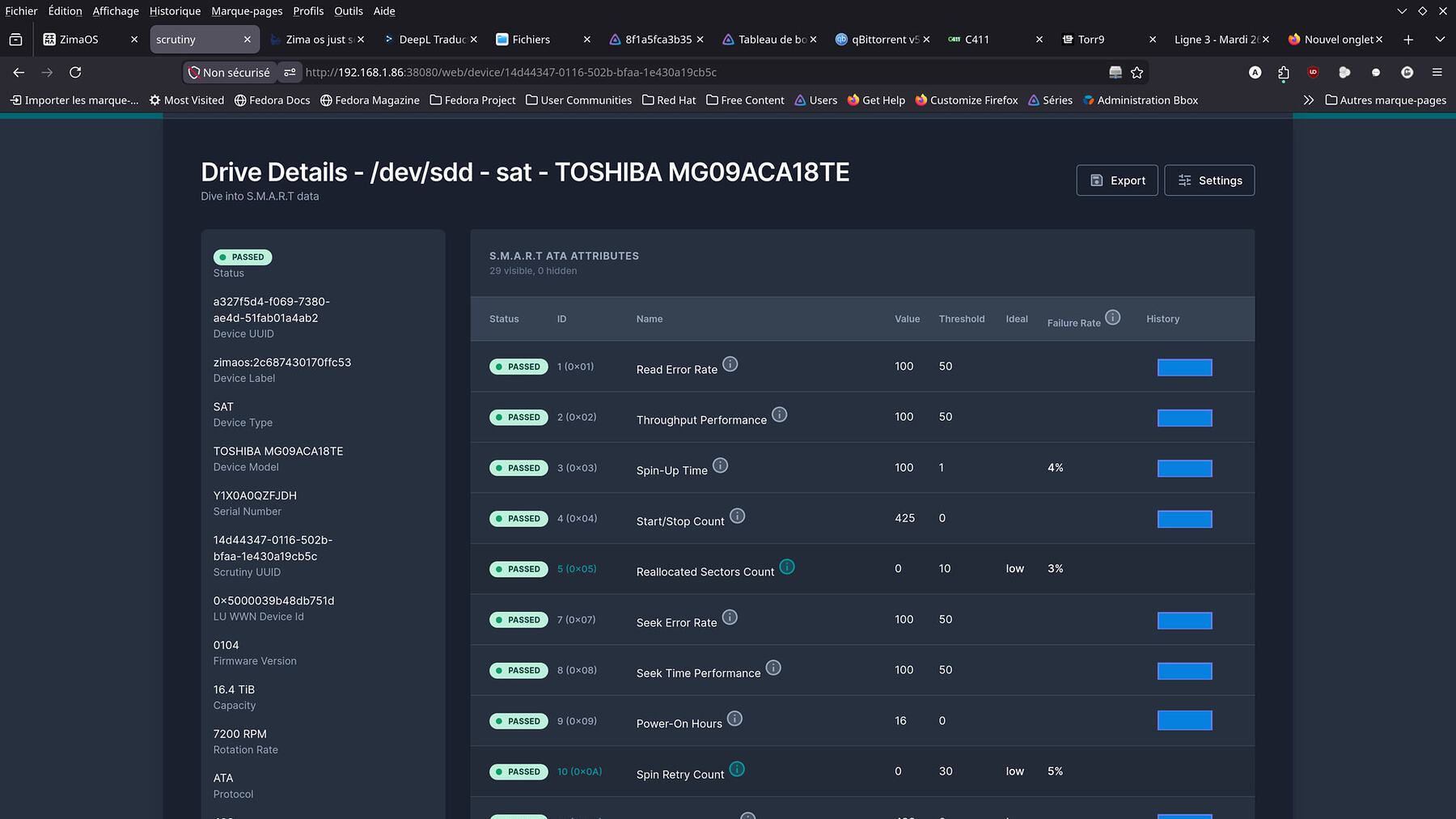Close the scrutiny tab
Image resolution: width=1456 pixels, height=819 pixels.
coord(247,39)
